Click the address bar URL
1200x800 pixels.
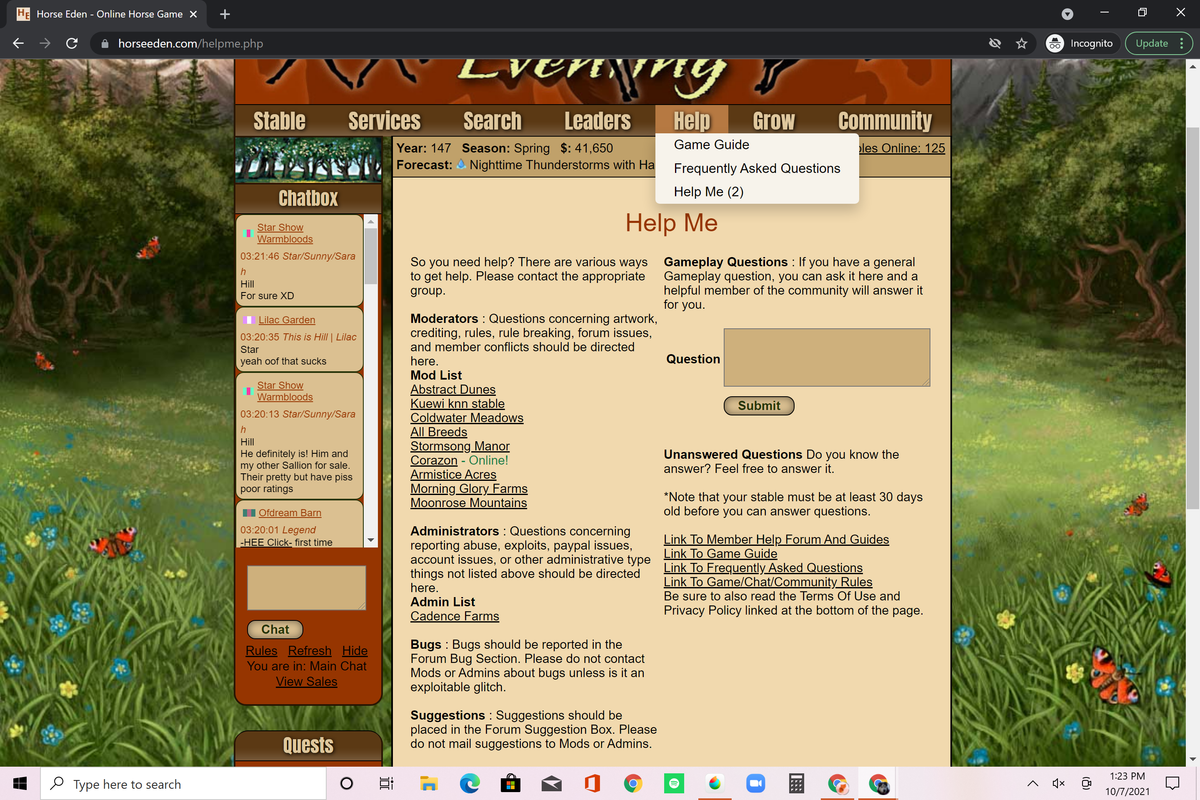click(190, 43)
